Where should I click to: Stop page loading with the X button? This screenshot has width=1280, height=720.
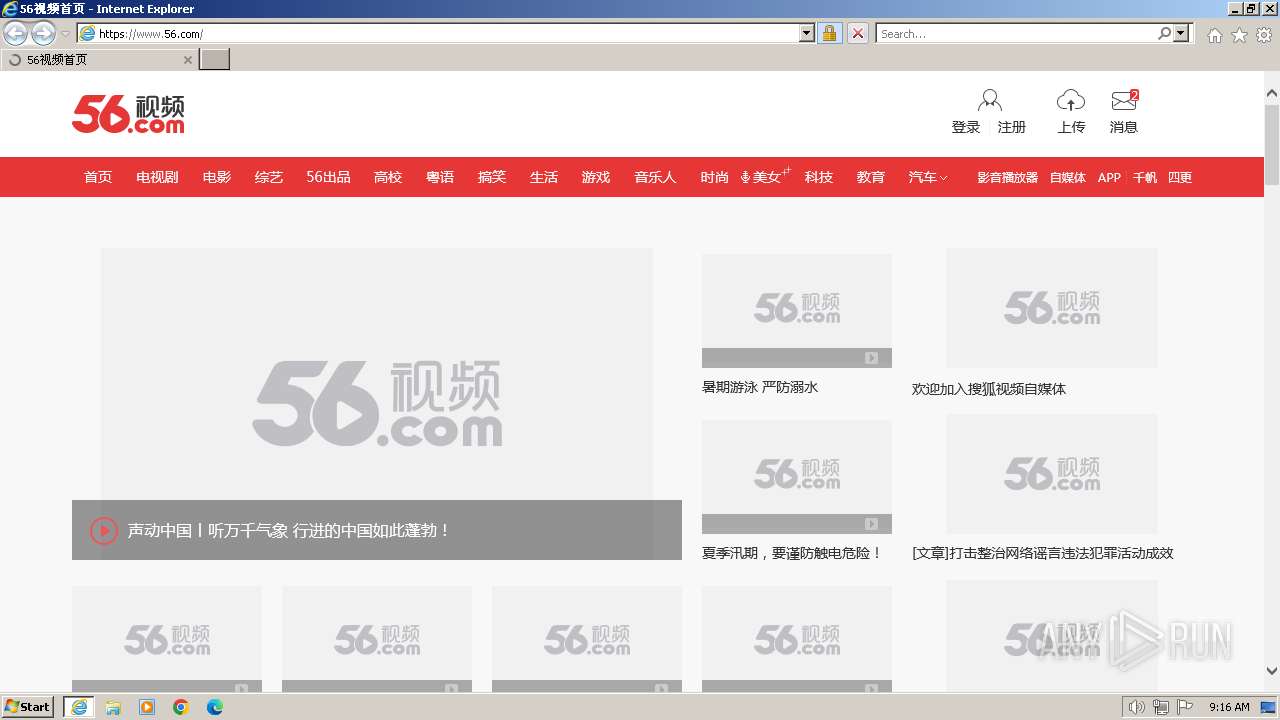(x=858, y=33)
